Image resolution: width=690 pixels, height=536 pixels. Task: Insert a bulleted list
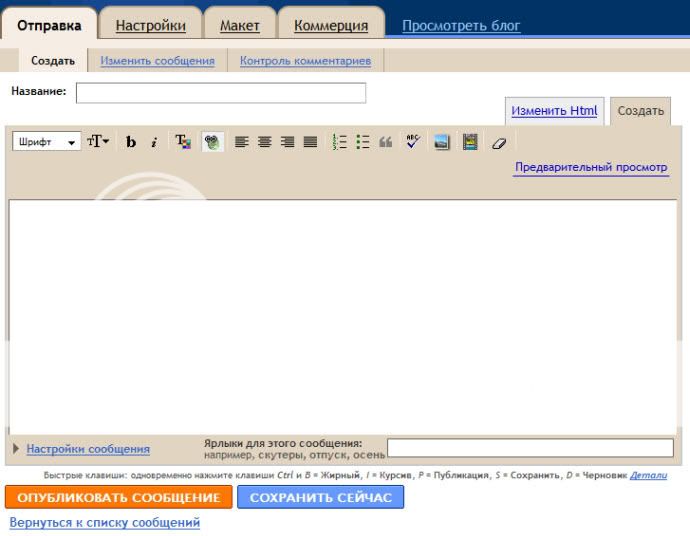[x=361, y=143]
